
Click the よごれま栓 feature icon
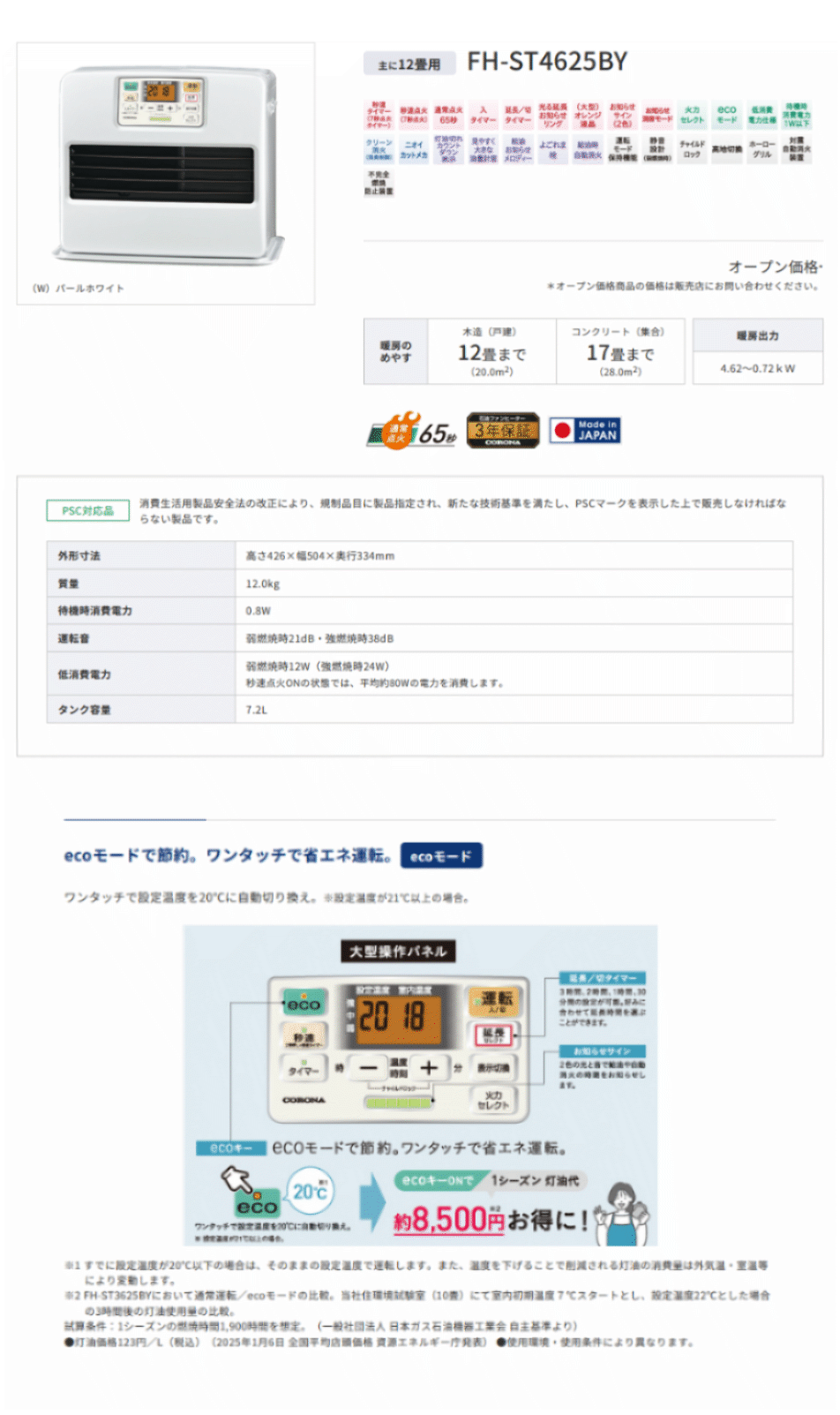(552, 149)
